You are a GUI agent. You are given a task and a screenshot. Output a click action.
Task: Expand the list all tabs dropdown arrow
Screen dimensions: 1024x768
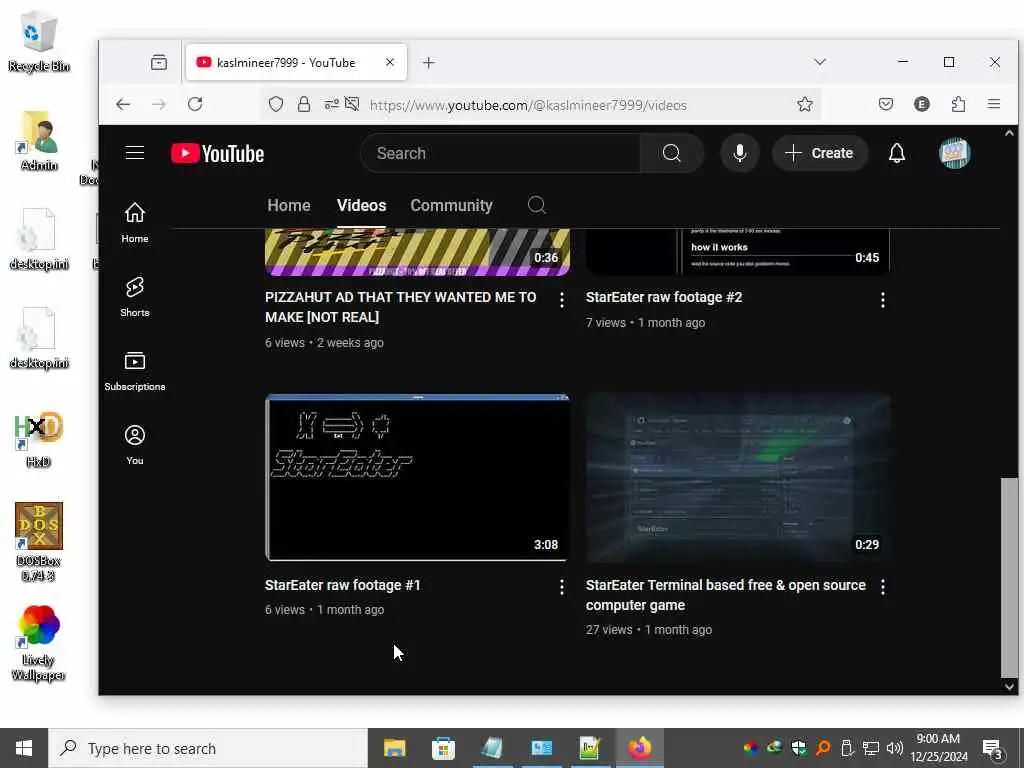coord(820,62)
